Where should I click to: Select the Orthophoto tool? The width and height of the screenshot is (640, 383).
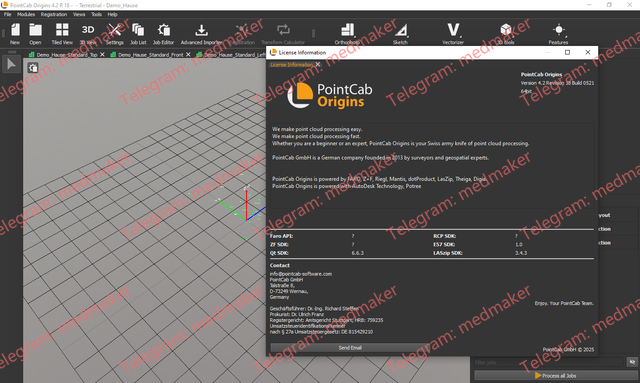coord(347,33)
